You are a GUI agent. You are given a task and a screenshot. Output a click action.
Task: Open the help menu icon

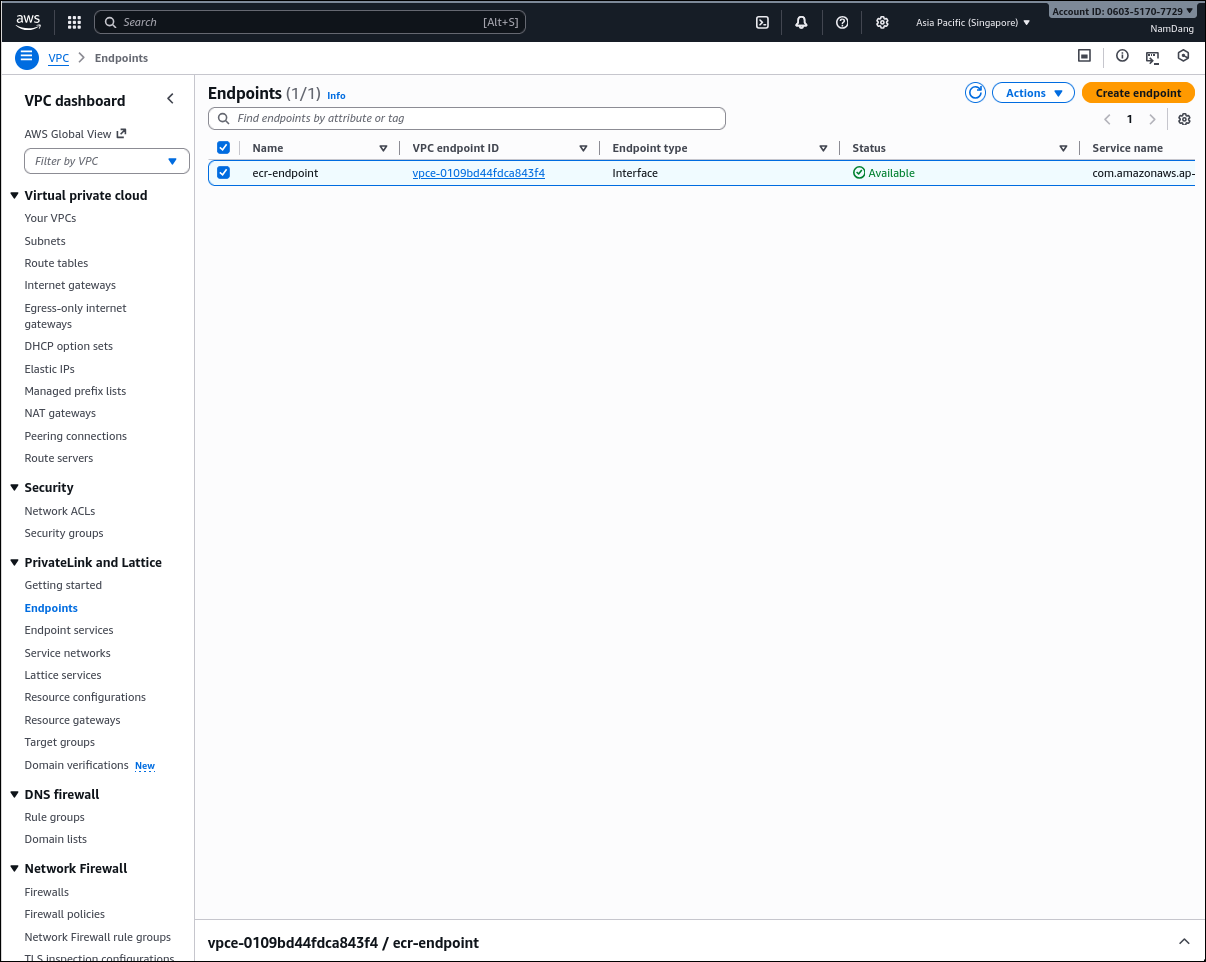pos(841,21)
